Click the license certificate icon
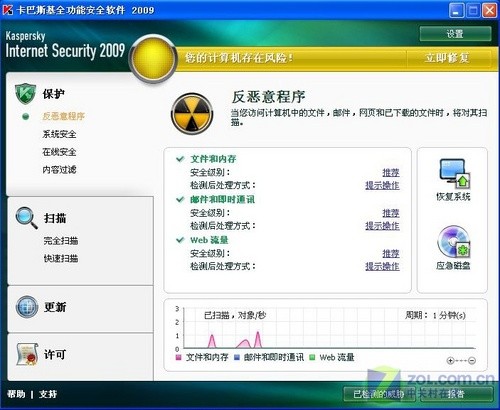This screenshot has width=500, height=410. pyautogui.click(x=27, y=354)
